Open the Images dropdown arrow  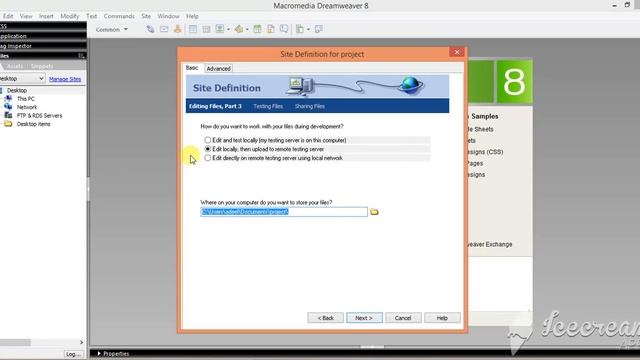point(228,29)
